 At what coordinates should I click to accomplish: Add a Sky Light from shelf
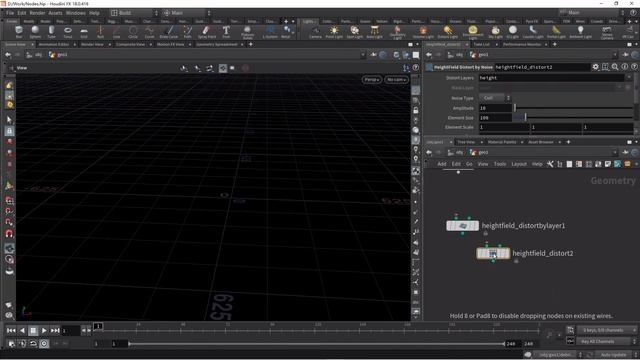(x=495, y=31)
